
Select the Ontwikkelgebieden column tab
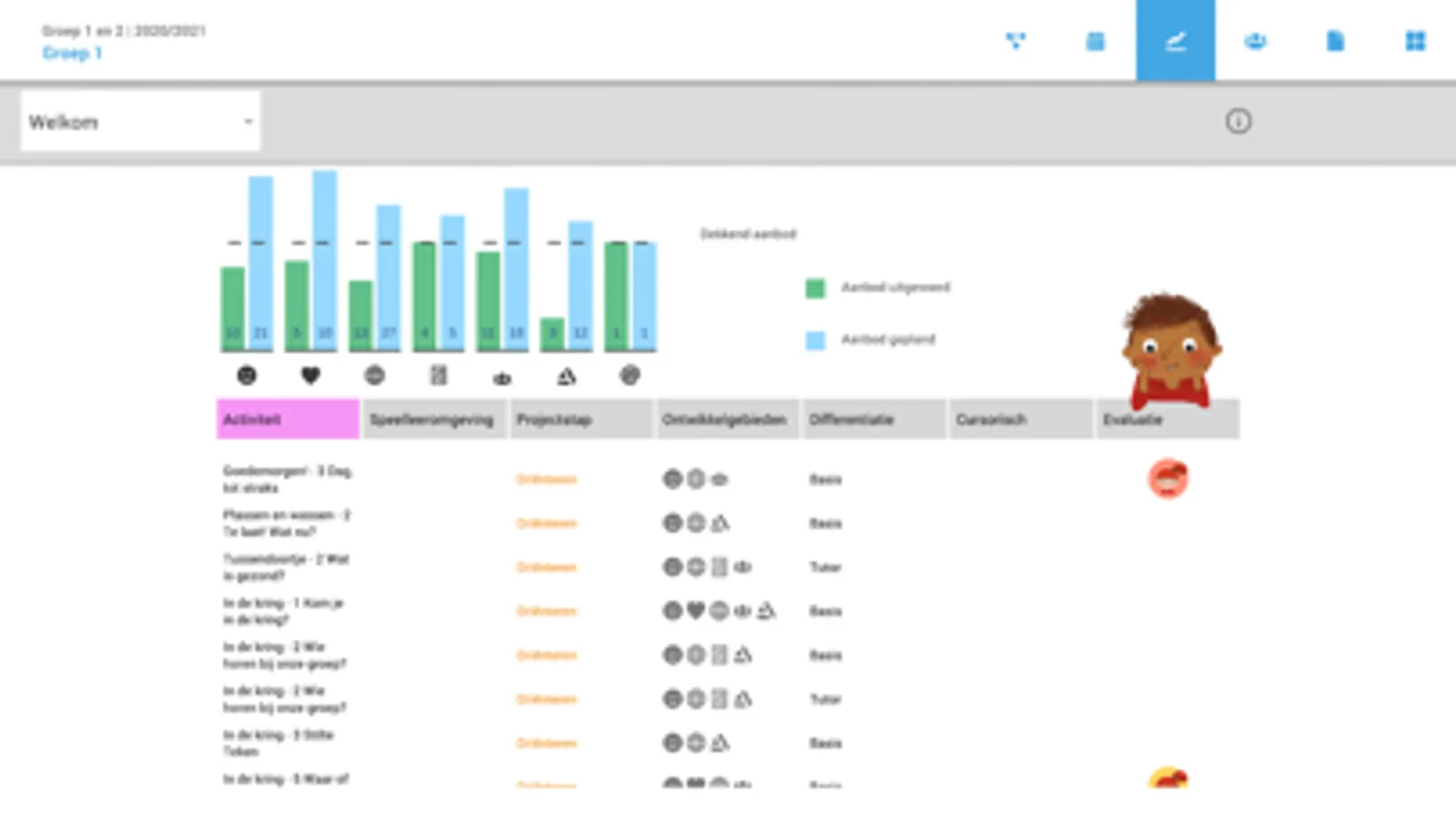point(728,419)
